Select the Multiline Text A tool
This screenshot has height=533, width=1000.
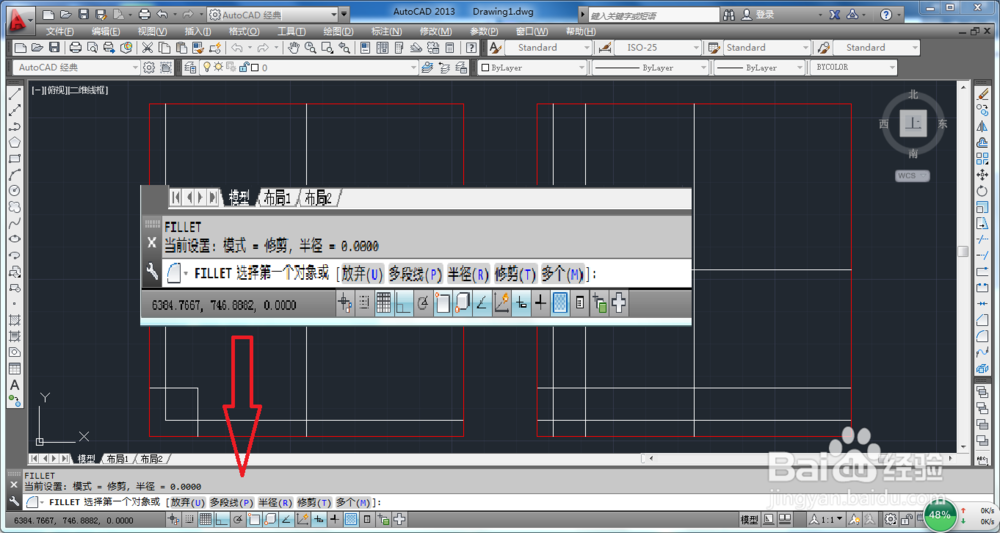click(x=15, y=385)
